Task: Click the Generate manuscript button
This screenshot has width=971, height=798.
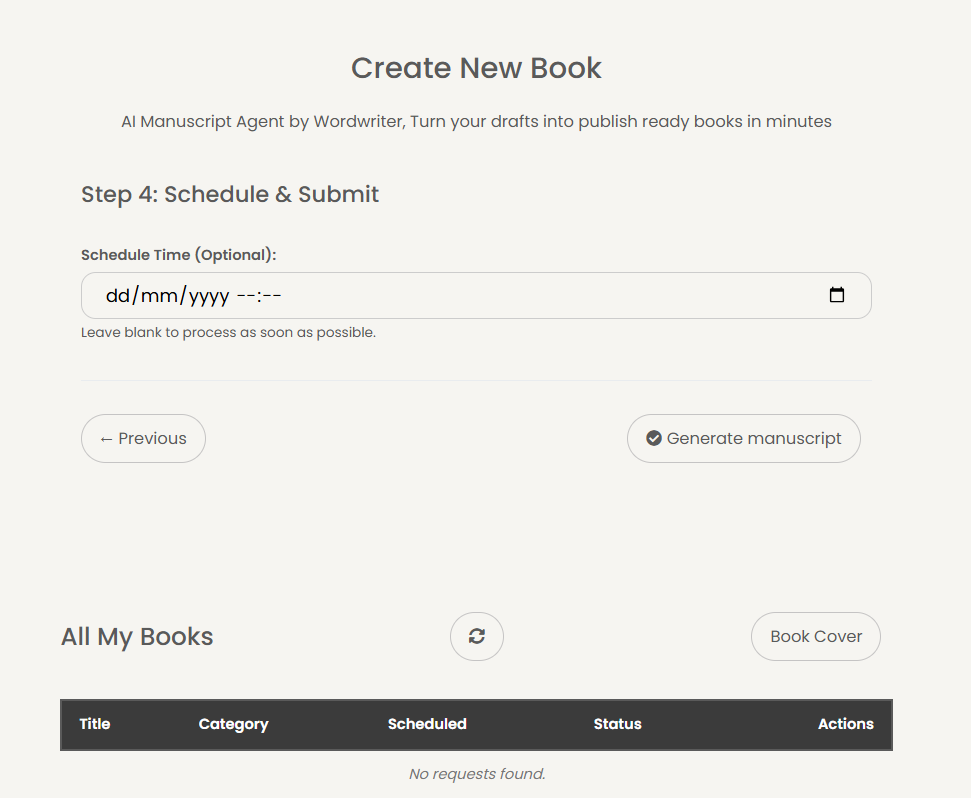Action: tap(744, 438)
